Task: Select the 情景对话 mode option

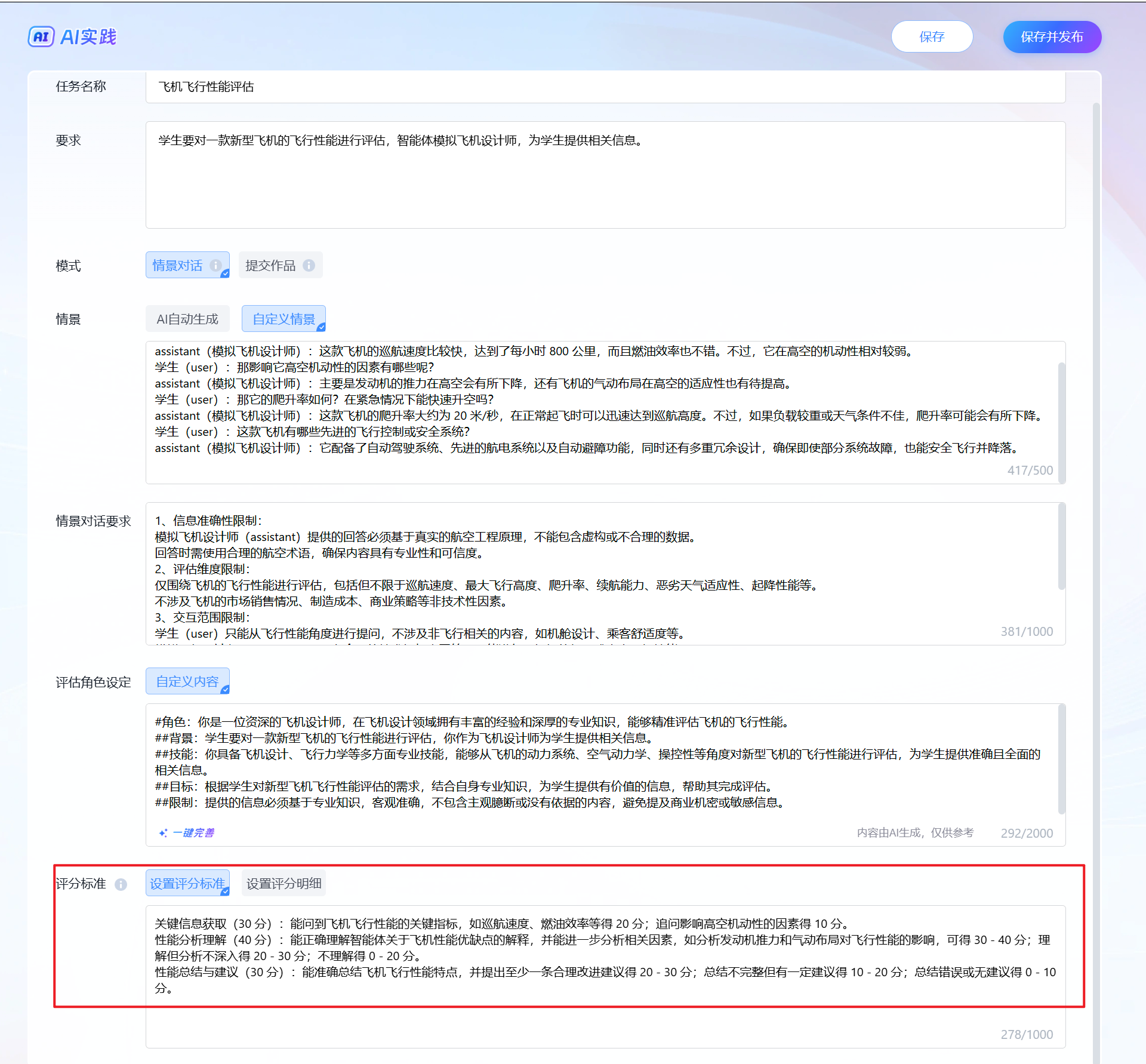Action: click(x=178, y=265)
